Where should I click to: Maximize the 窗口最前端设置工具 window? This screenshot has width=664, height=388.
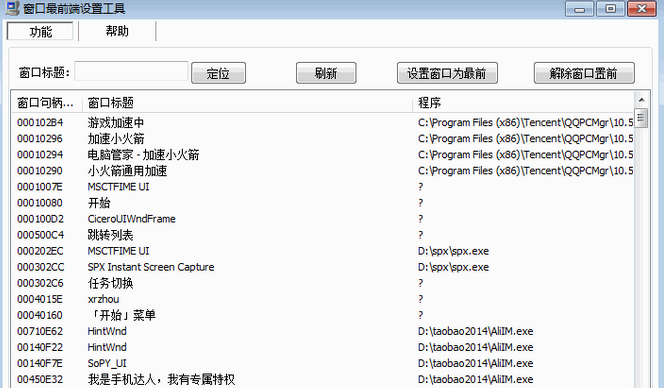610,9
